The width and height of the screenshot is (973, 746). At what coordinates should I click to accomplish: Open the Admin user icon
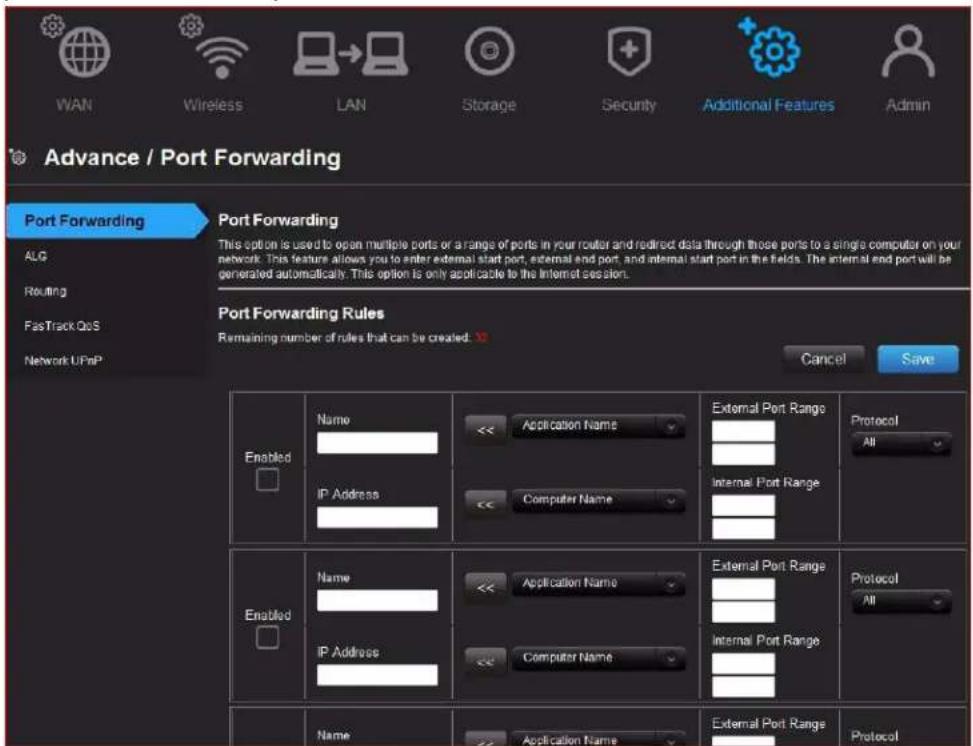tap(908, 52)
